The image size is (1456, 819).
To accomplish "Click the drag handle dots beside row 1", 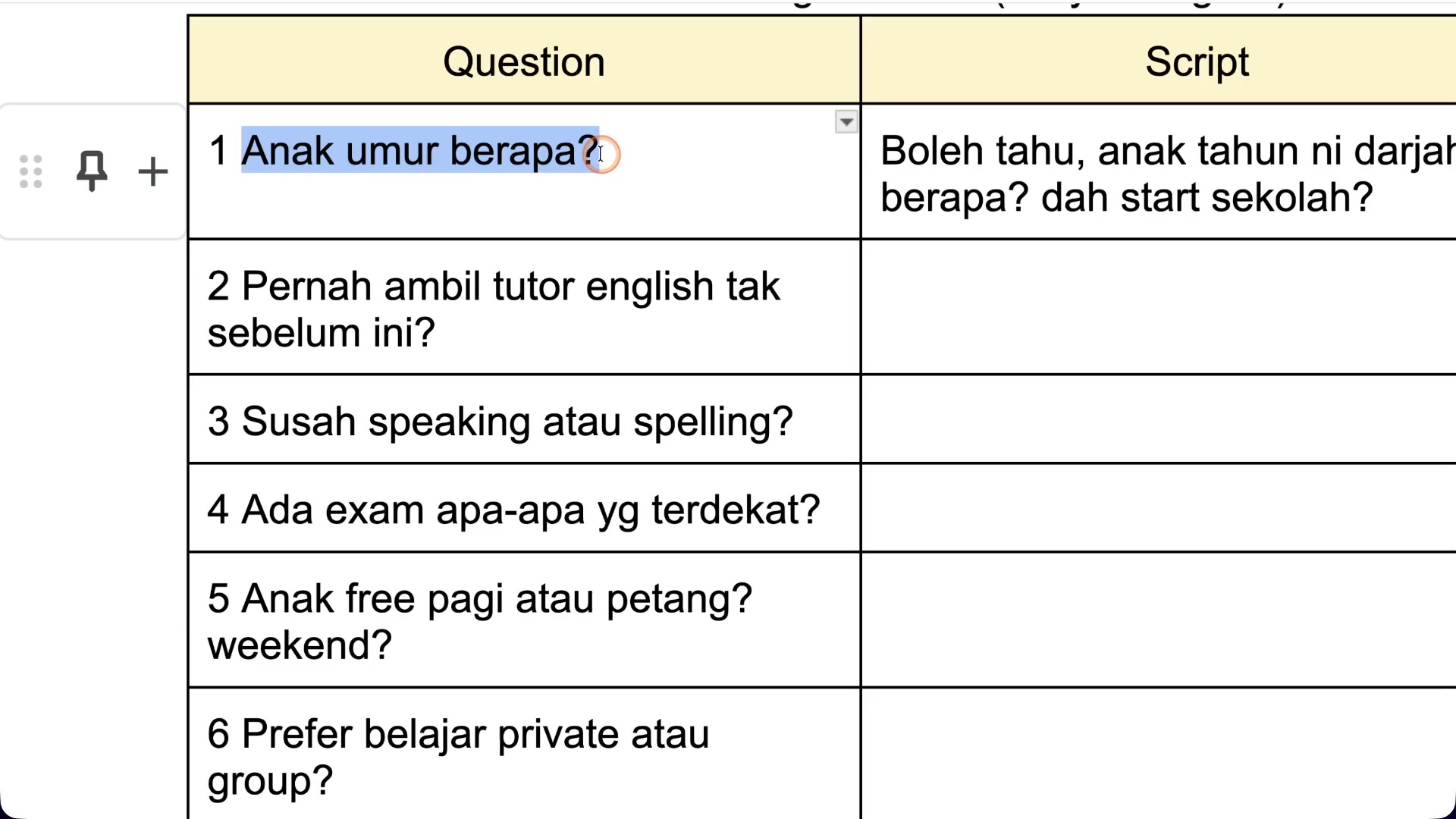I will coord(30,171).
